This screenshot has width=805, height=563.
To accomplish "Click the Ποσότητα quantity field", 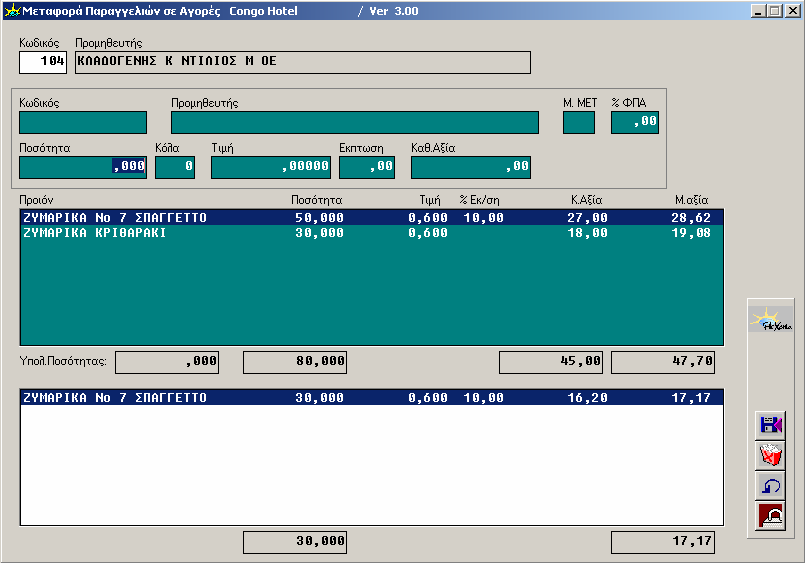I will point(83,167).
